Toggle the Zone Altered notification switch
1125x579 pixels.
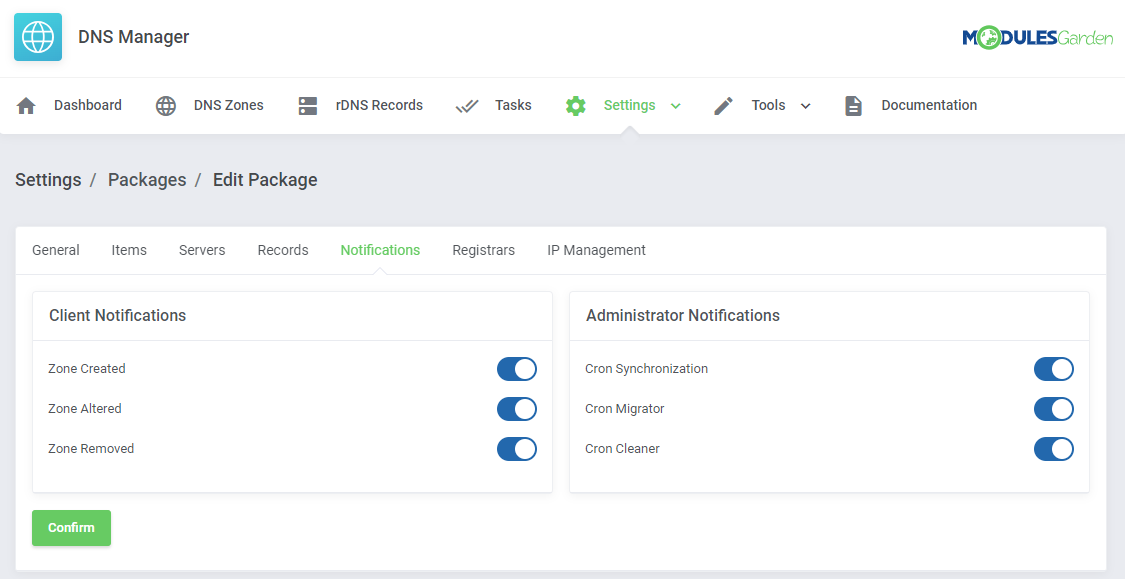pos(517,409)
